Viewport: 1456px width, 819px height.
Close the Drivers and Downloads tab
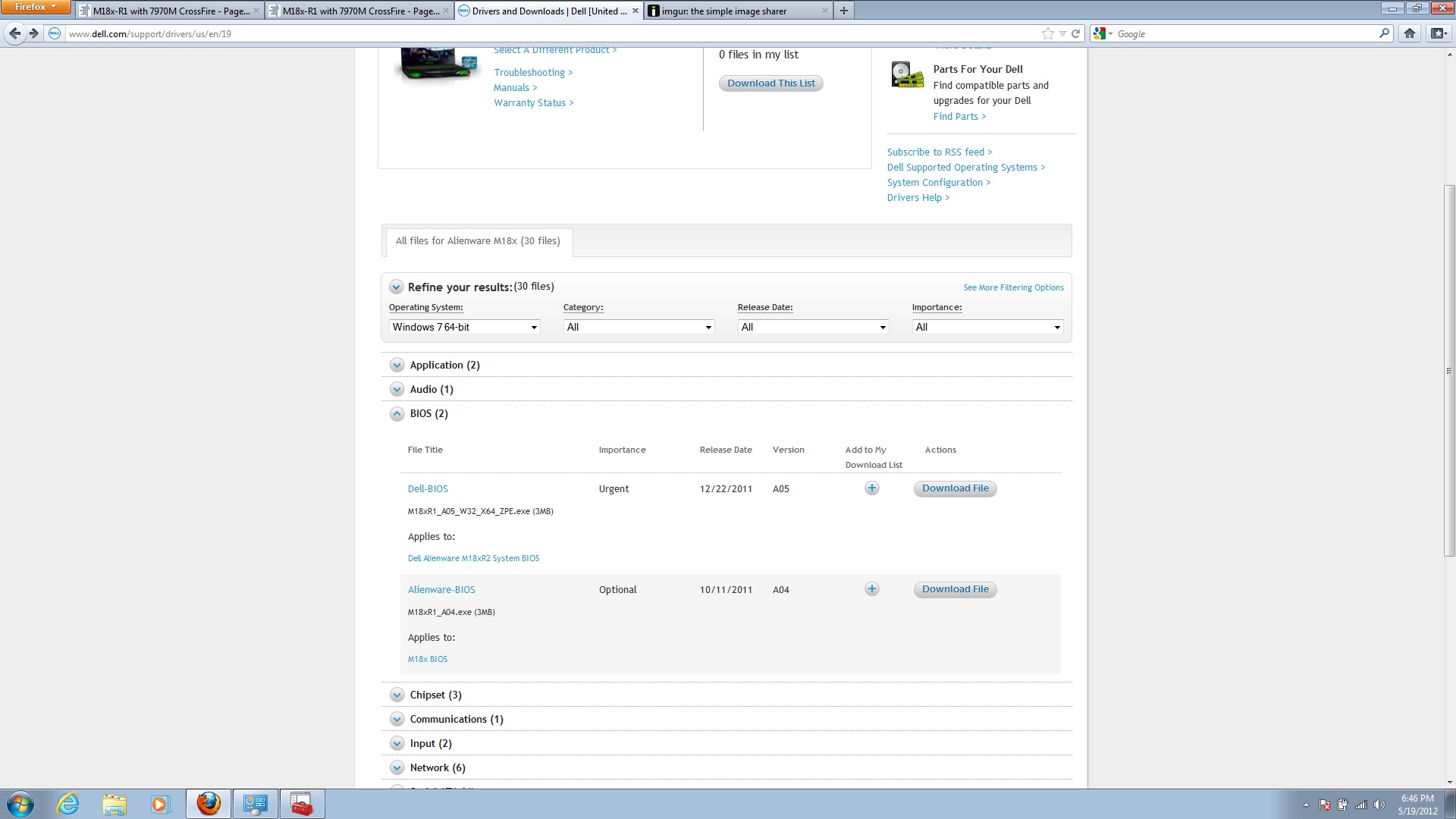click(635, 11)
